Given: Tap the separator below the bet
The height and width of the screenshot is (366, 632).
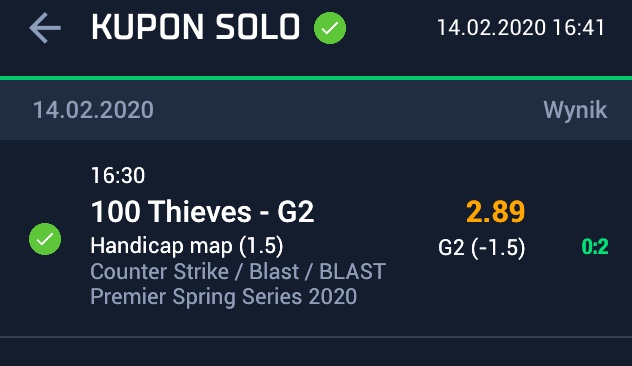Looking at the screenshot, I should click(316, 337).
